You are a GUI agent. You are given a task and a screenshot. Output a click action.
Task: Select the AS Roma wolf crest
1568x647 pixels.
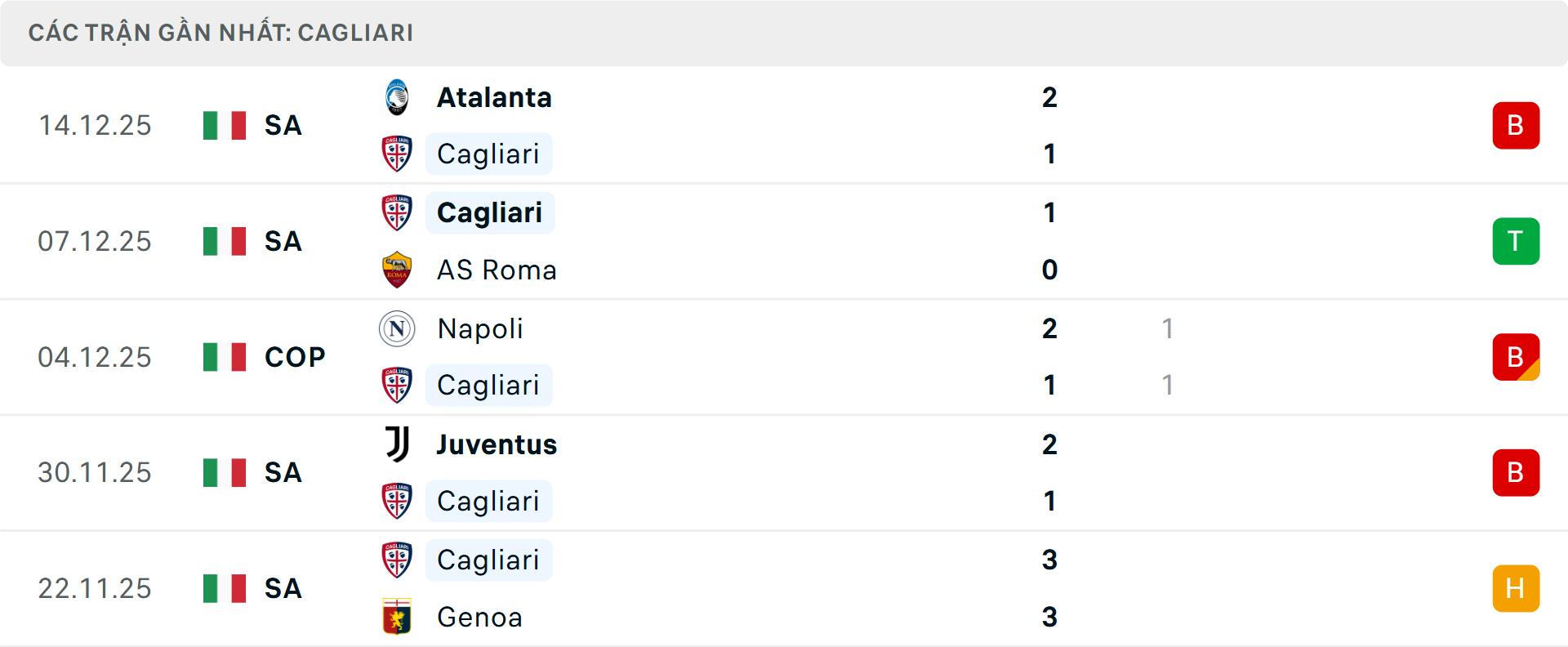pos(397,270)
